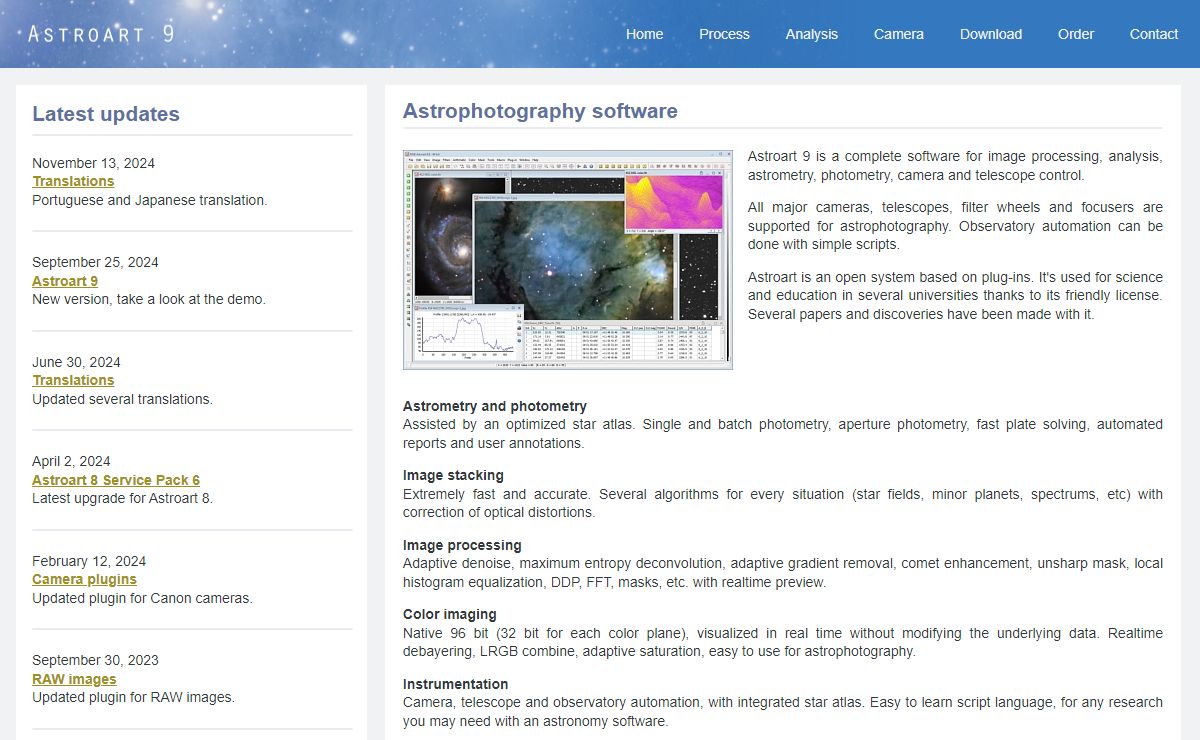Click the Astroart 9 logo

click(101, 34)
